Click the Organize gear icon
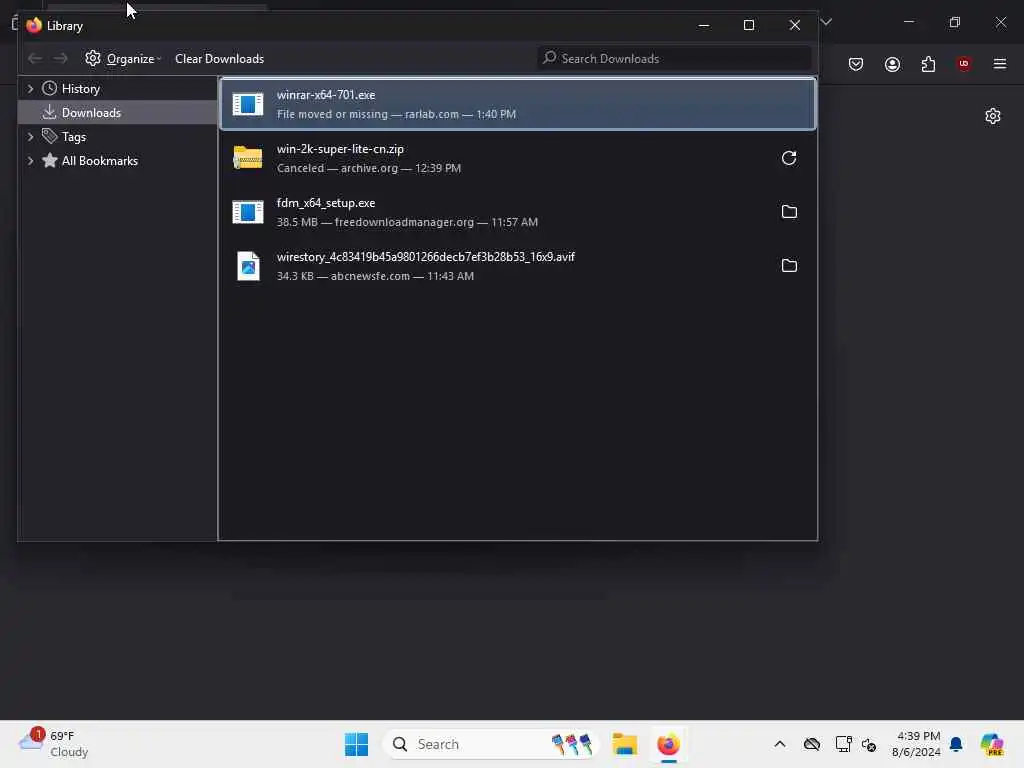1024x768 pixels. pos(93,58)
